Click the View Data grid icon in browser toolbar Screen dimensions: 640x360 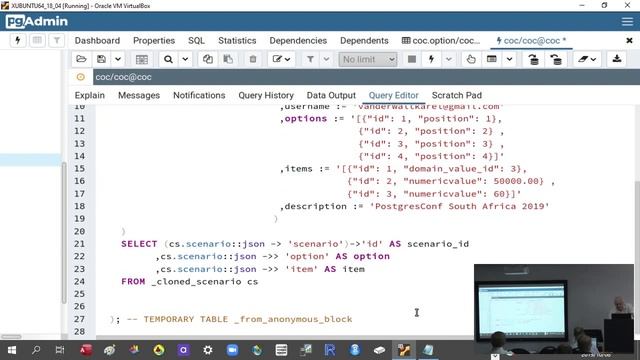pos(37,40)
